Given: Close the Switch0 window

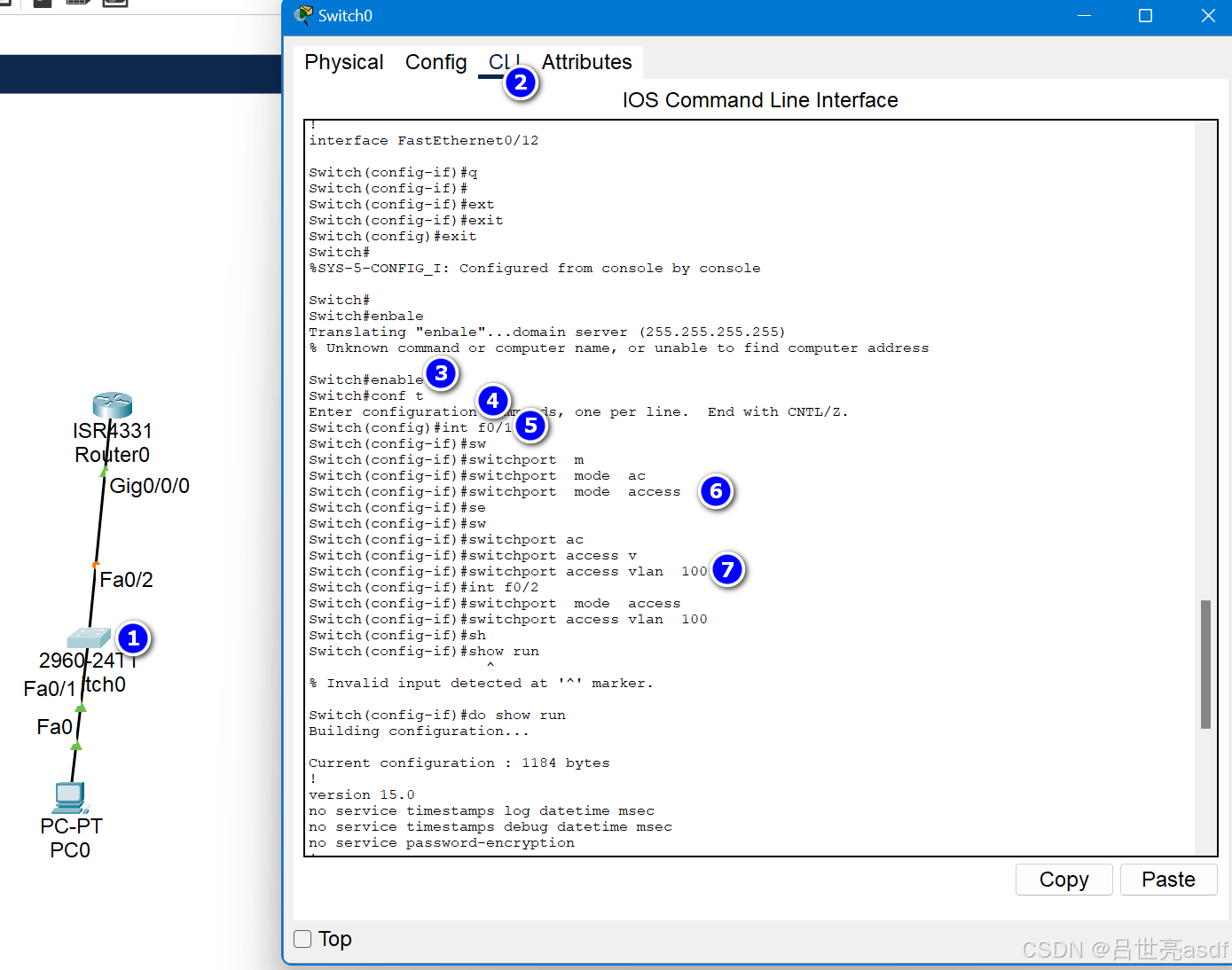Looking at the screenshot, I should tap(1208, 16).
